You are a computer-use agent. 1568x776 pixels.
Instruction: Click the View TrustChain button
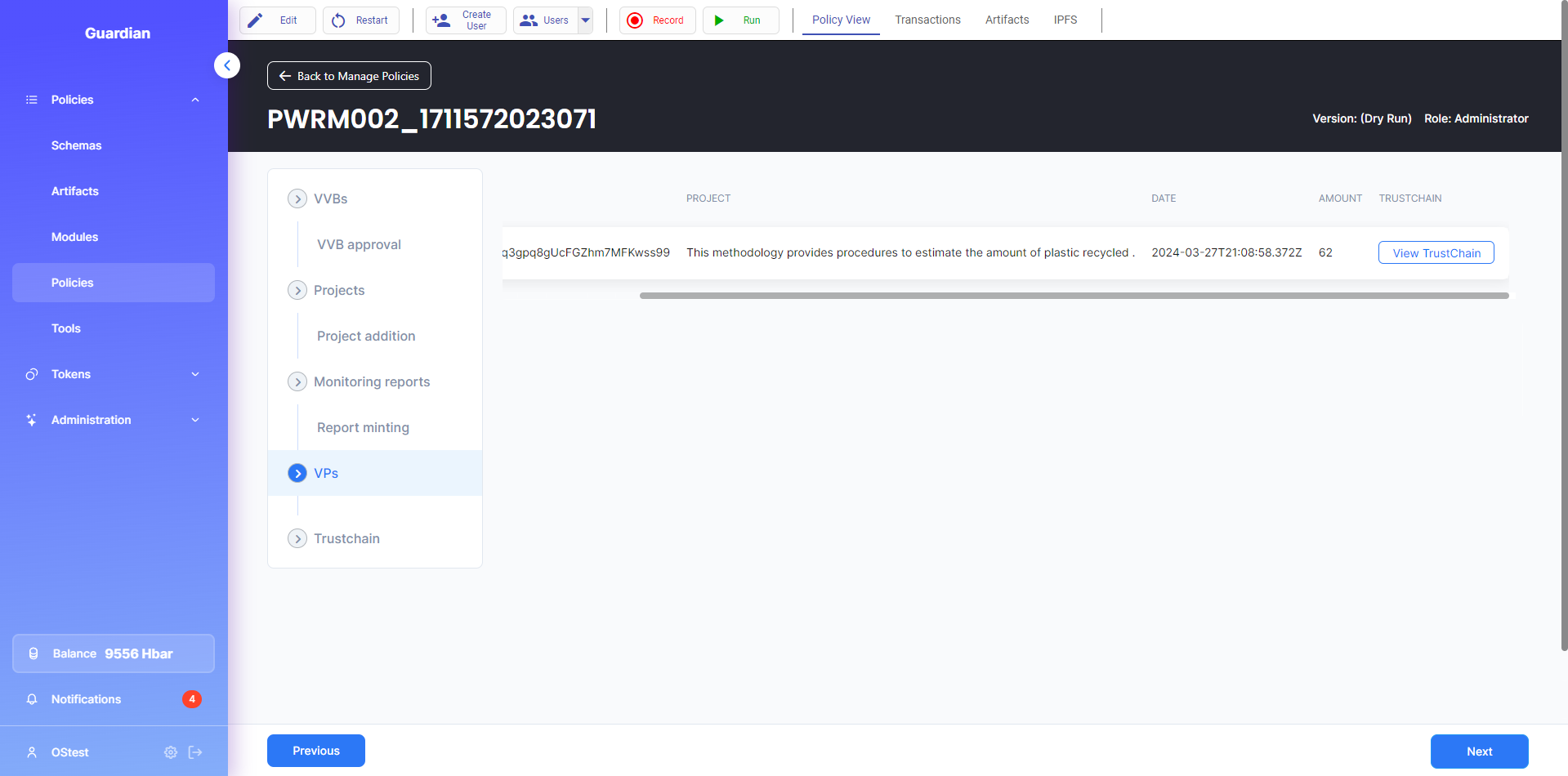point(1436,253)
